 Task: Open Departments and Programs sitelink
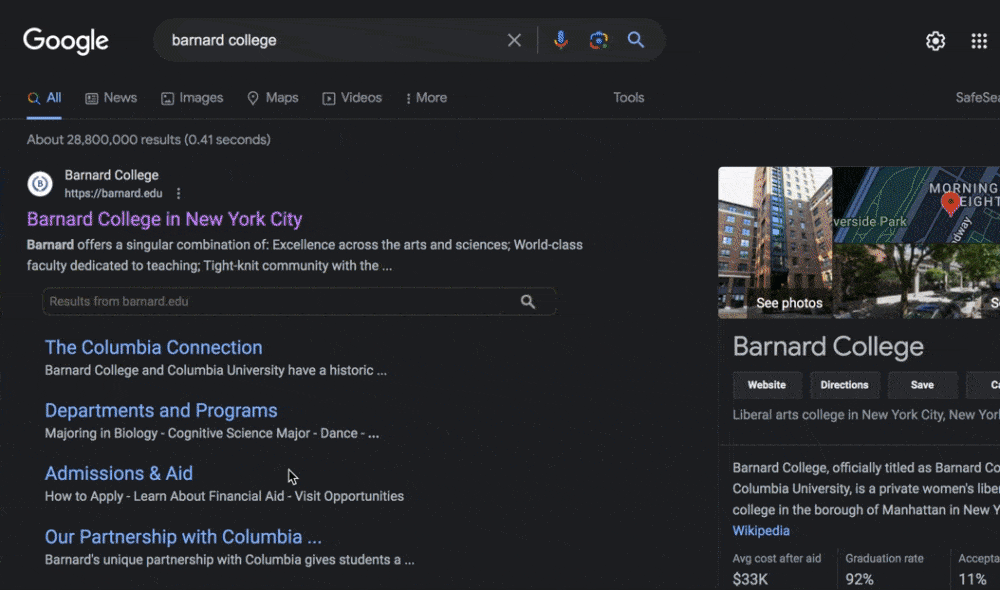[161, 410]
